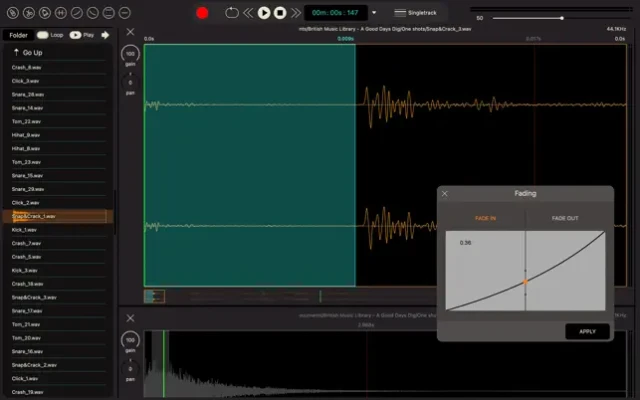Viewport: 640px width, 400px height.
Task: Select Kick_1.wav in the file list
Action: 25,229
